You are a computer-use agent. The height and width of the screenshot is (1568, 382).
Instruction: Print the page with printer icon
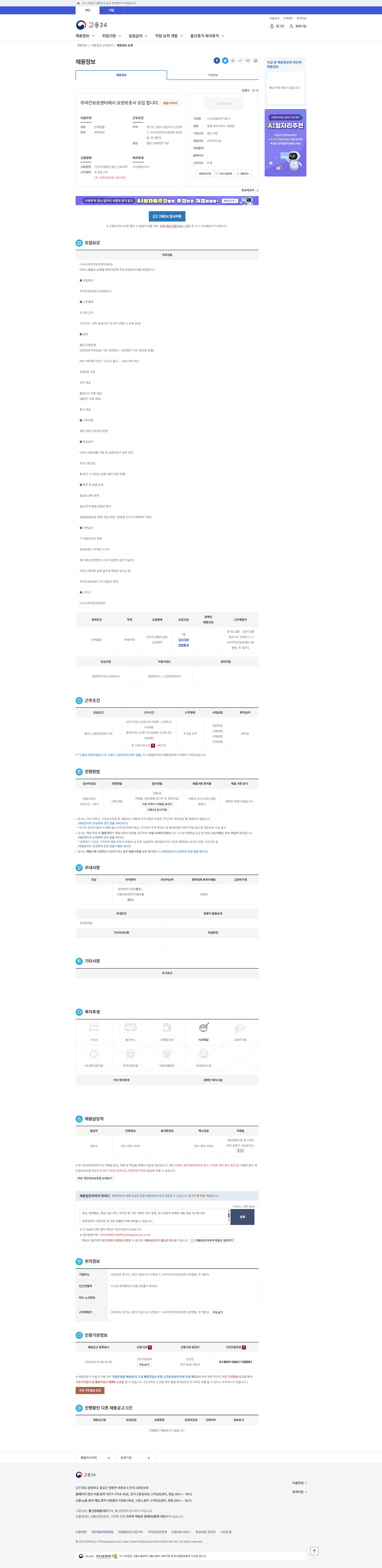click(255, 61)
